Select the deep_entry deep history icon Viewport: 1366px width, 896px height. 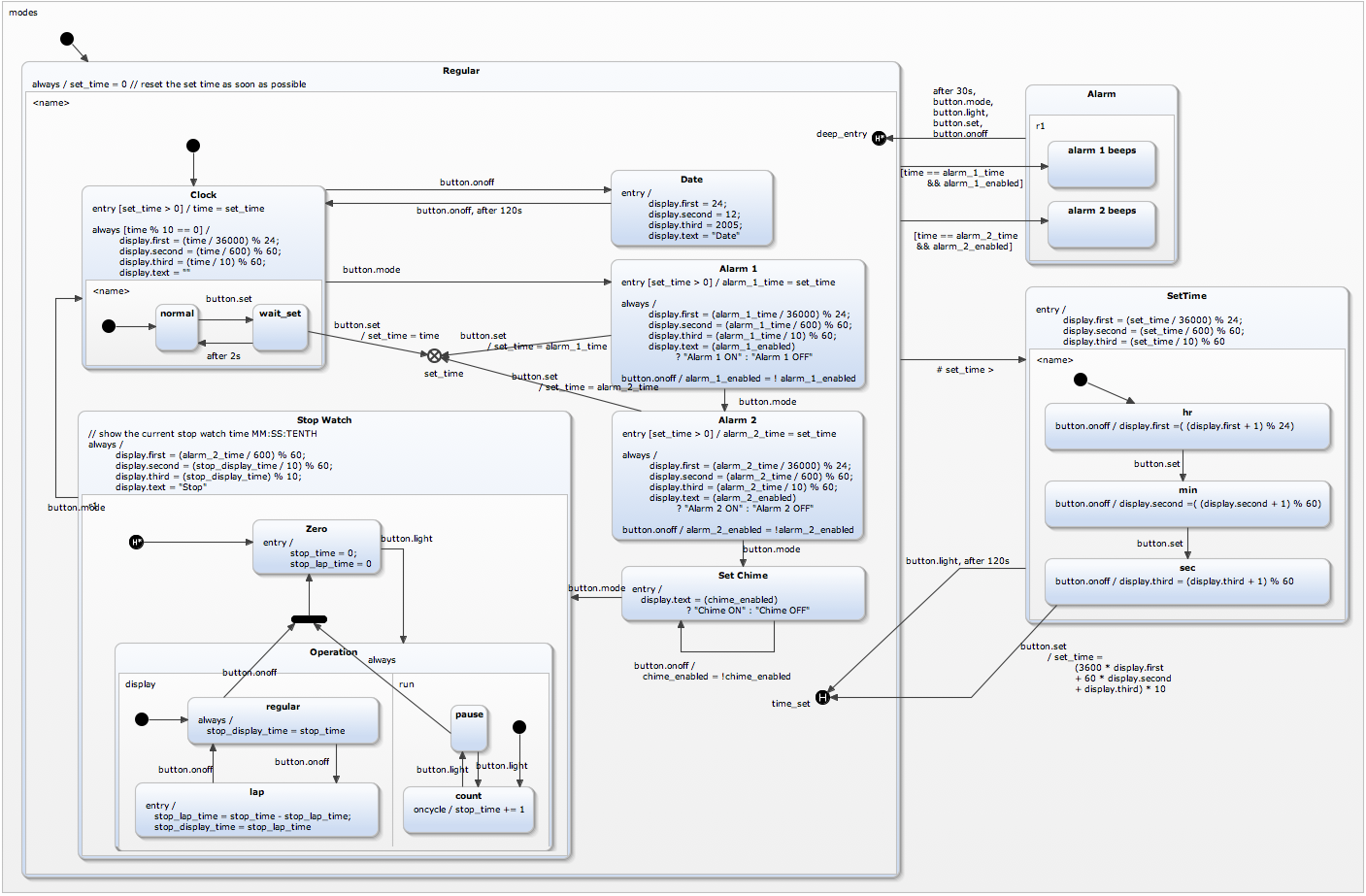(879, 138)
